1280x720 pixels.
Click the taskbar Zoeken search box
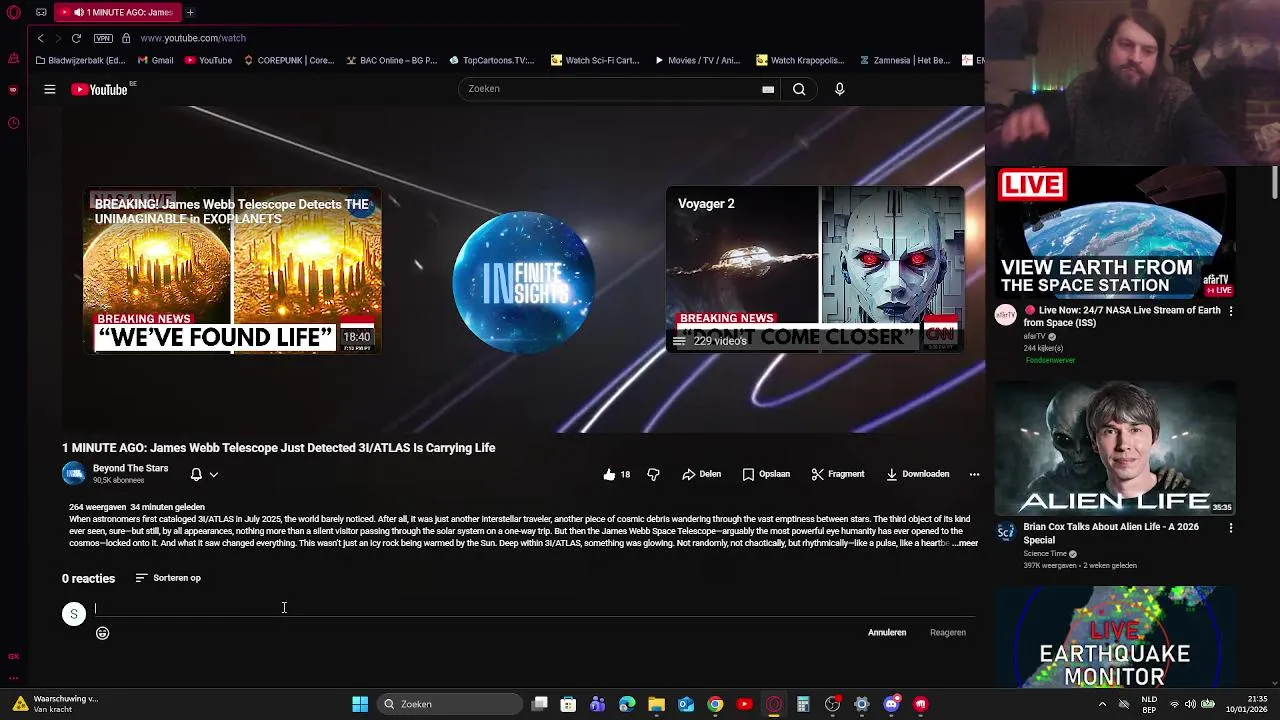tap(449, 704)
